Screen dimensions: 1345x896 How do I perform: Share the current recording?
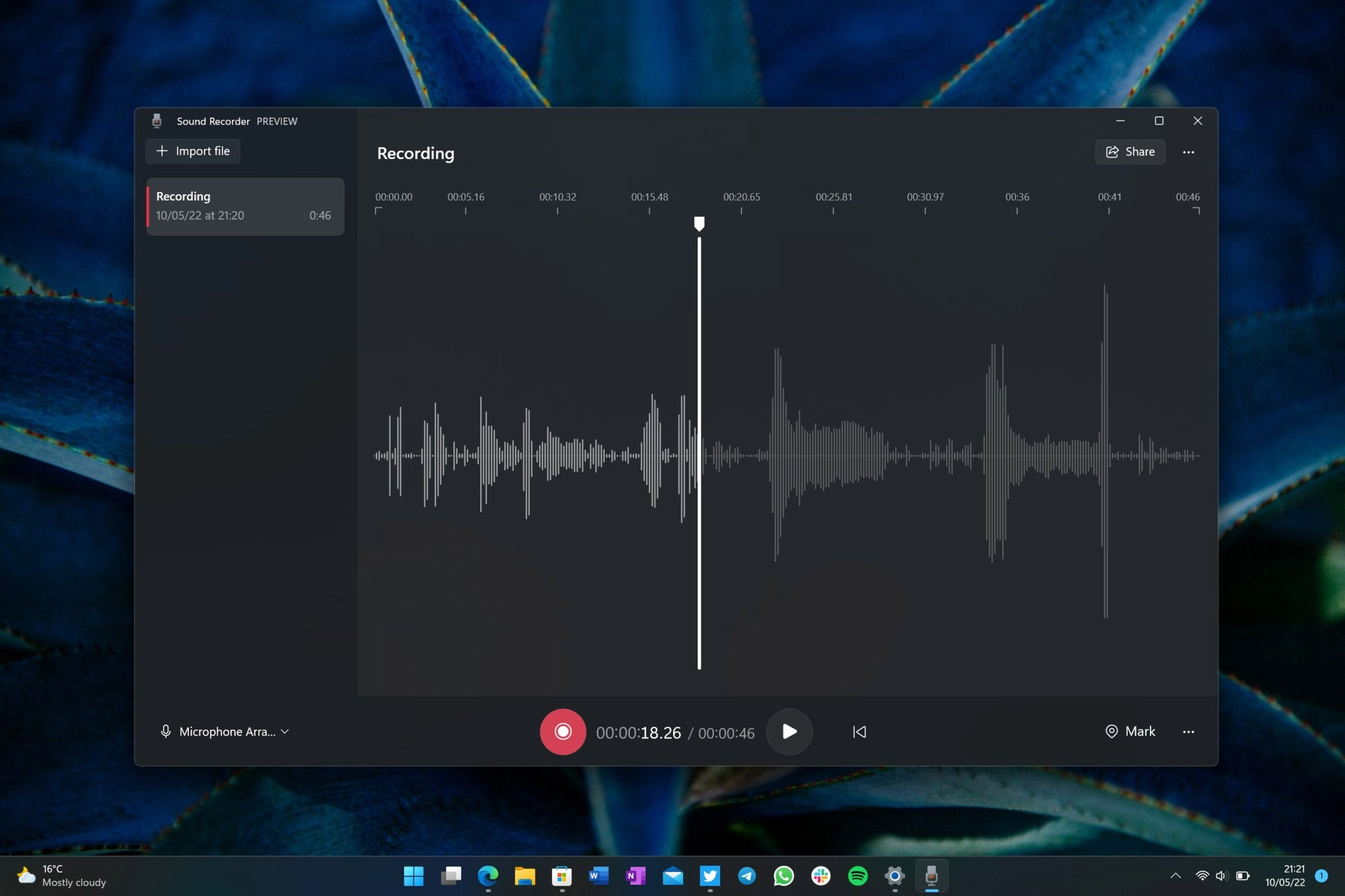tap(1130, 152)
